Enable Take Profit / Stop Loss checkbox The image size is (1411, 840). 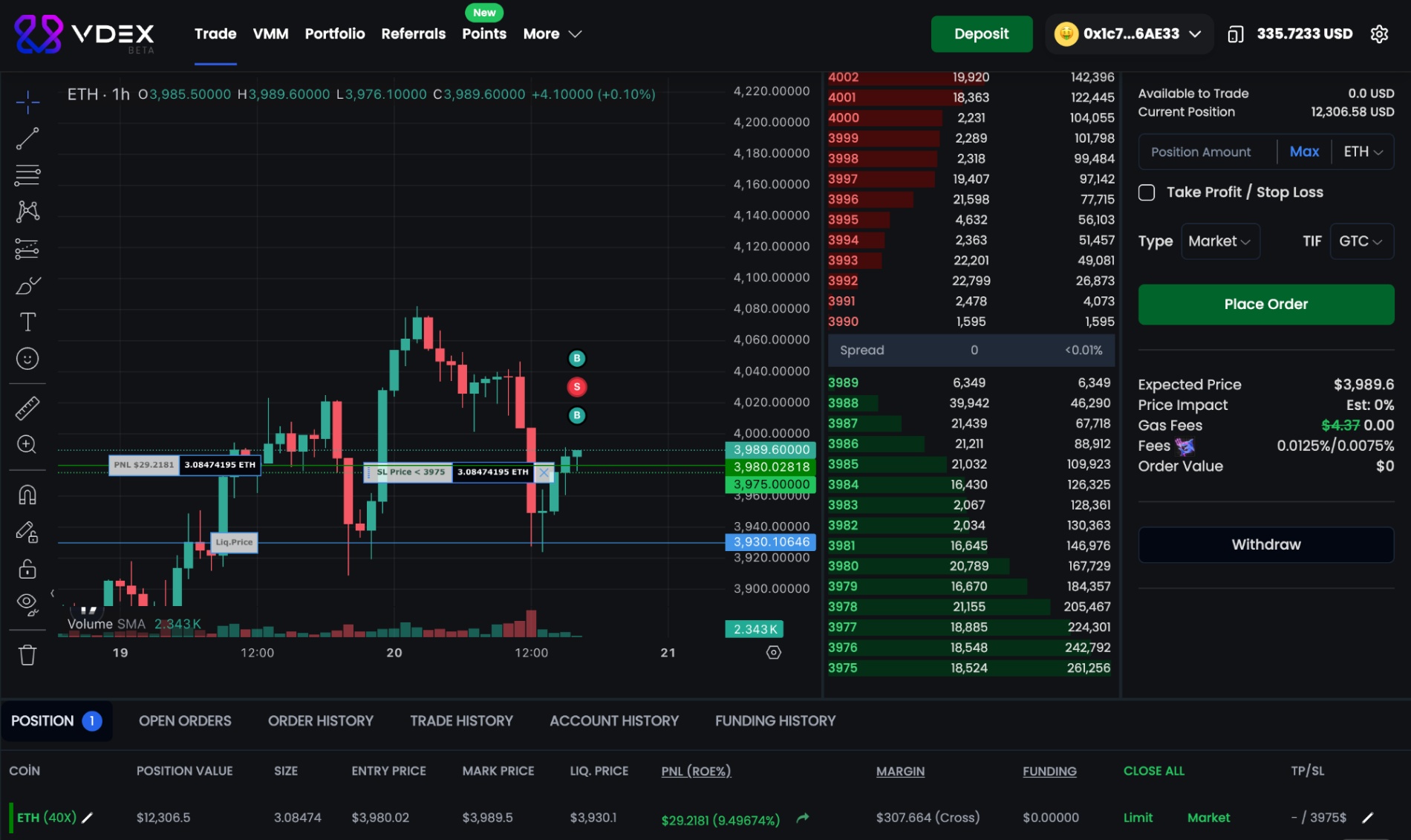point(1147,192)
